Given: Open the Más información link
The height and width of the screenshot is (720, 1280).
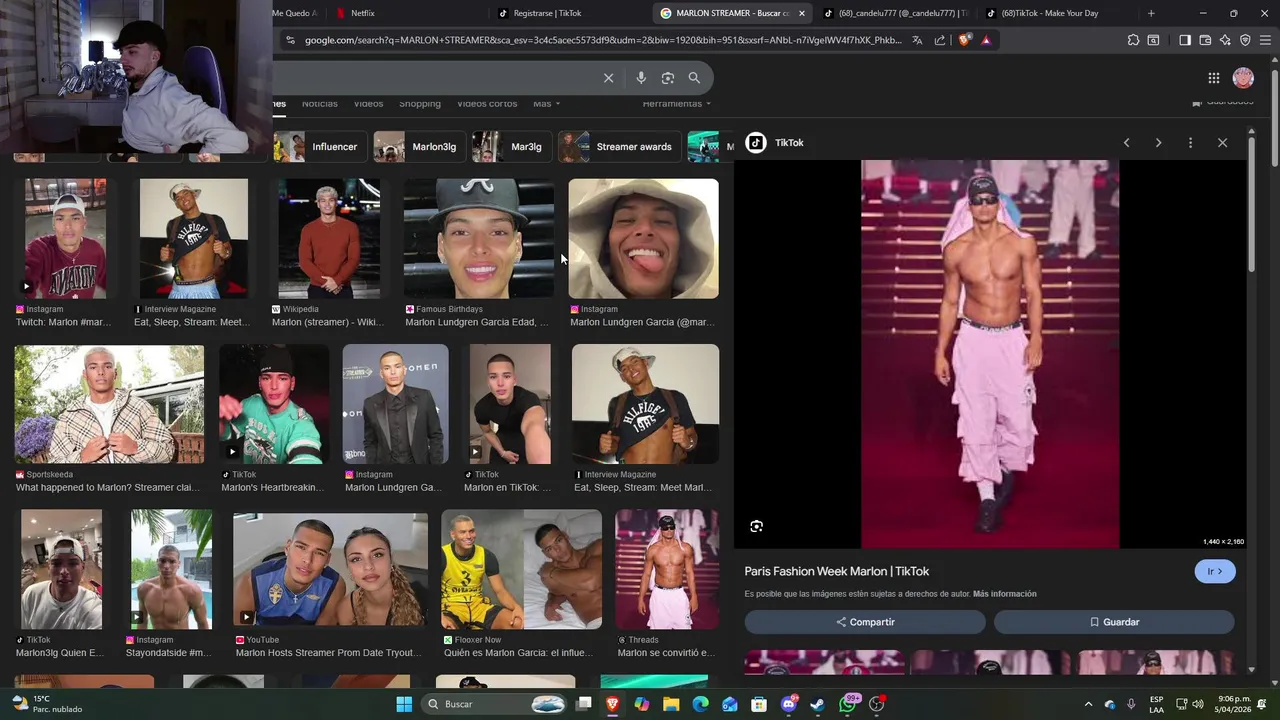Looking at the screenshot, I should (1004, 594).
